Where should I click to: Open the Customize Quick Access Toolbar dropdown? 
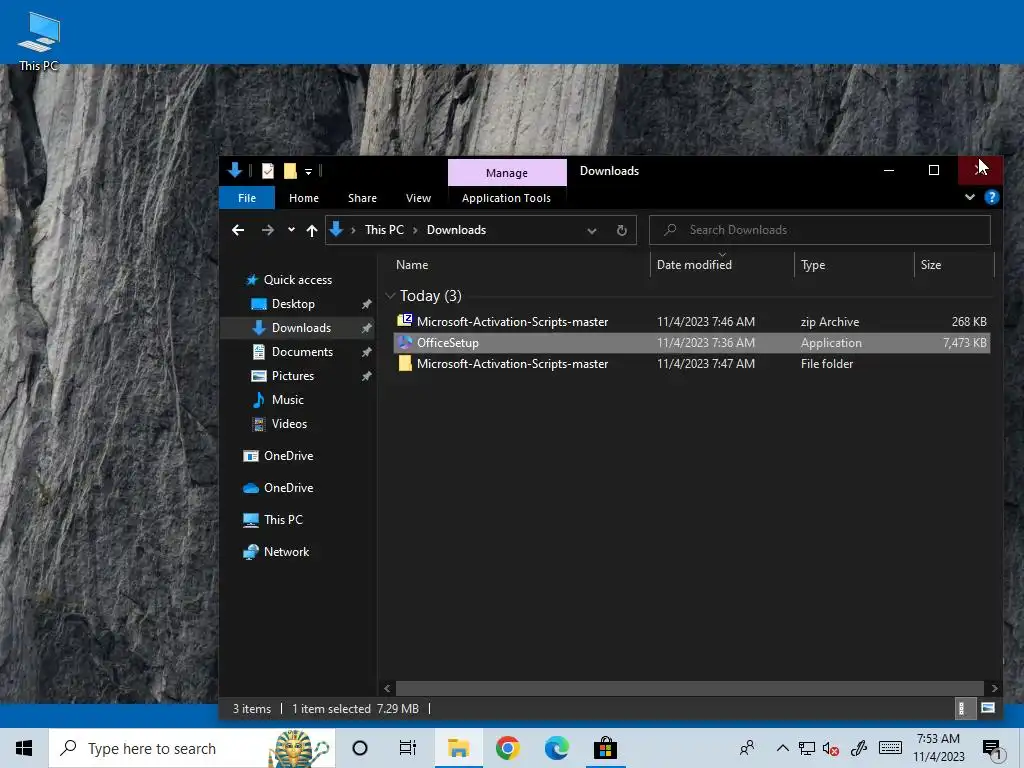click(308, 172)
